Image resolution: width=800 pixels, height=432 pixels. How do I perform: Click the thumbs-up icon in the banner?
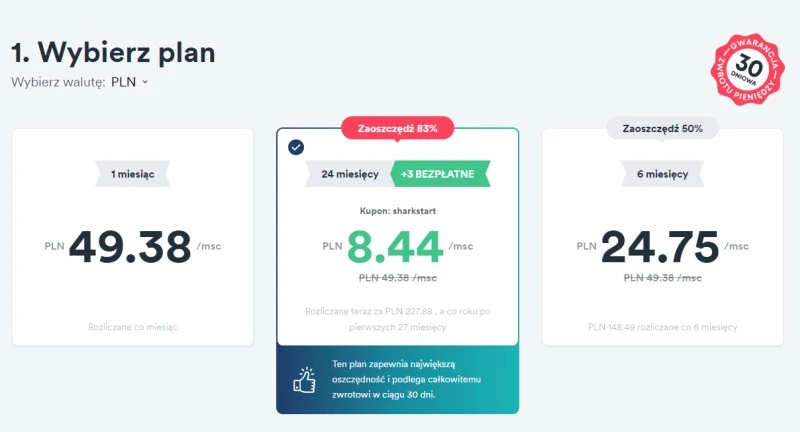[304, 379]
